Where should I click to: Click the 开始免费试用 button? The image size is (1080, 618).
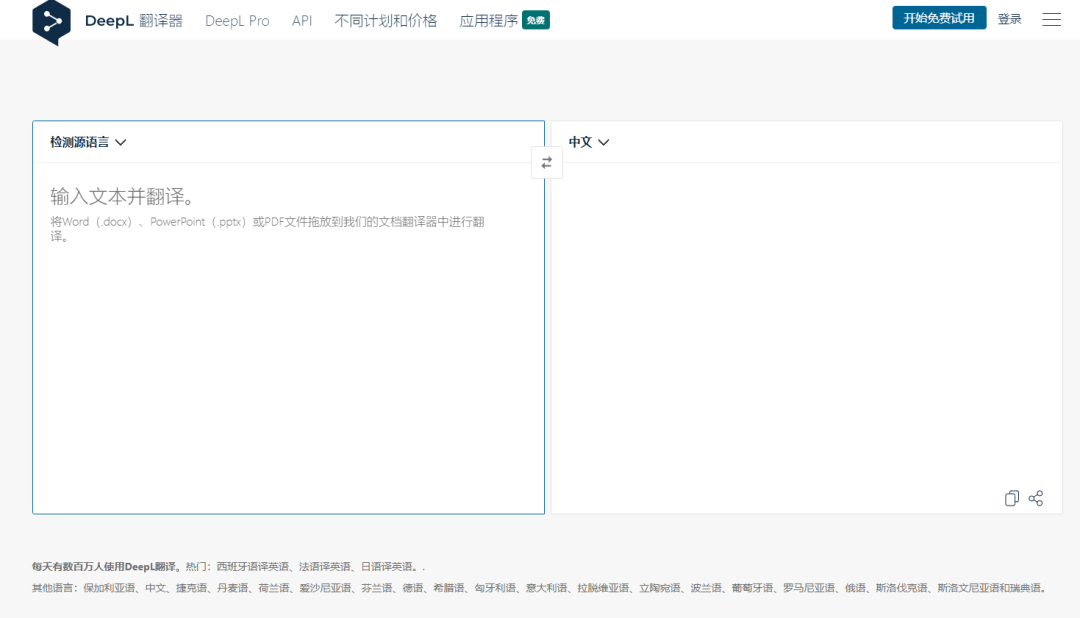coord(939,18)
